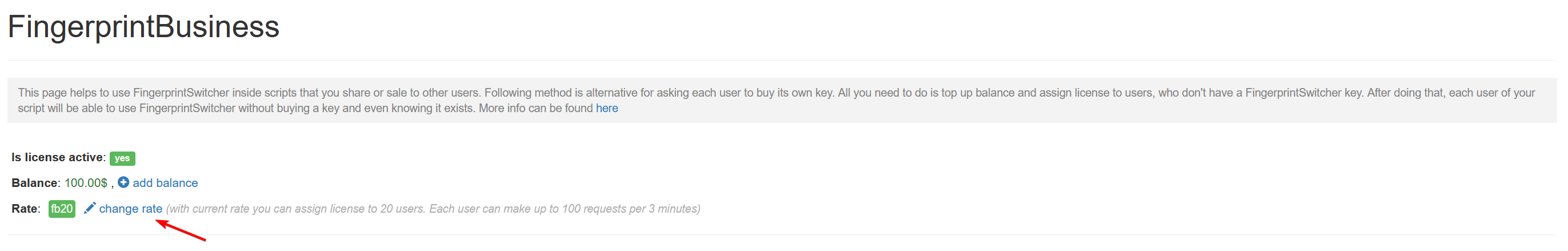
Task: Click the green 'yes' license badge
Action: click(122, 158)
